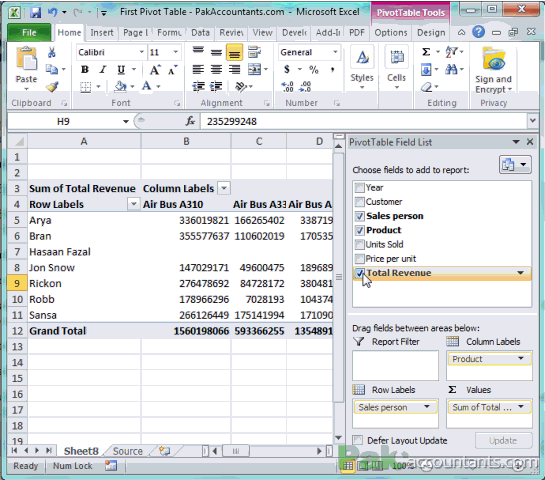Open the File tab

coord(29,33)
